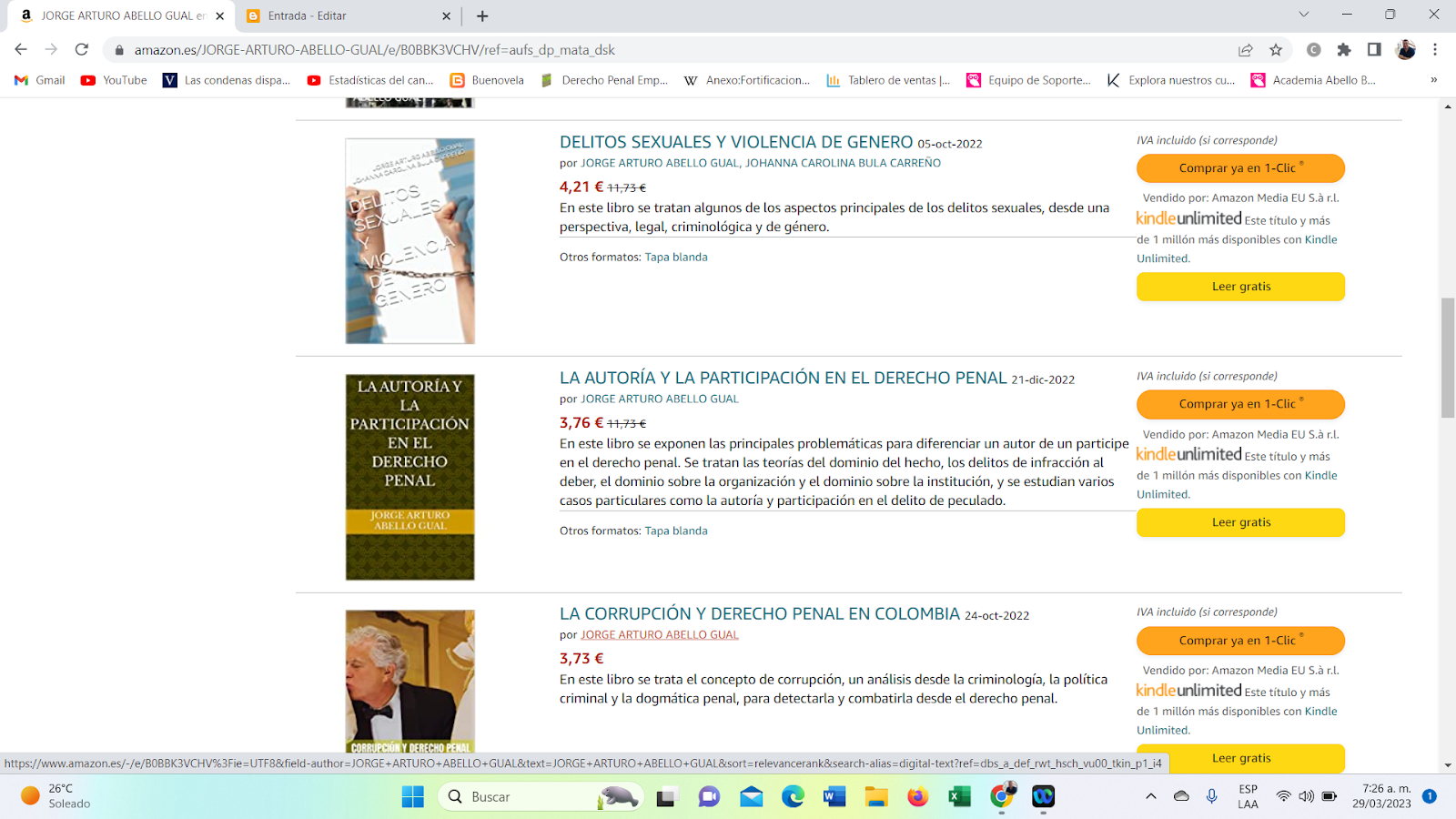The height and width of the screenshot is (819, 1456).
Task: Switch to Entrada - Editar tab
Action: click(x=349, y=15)
